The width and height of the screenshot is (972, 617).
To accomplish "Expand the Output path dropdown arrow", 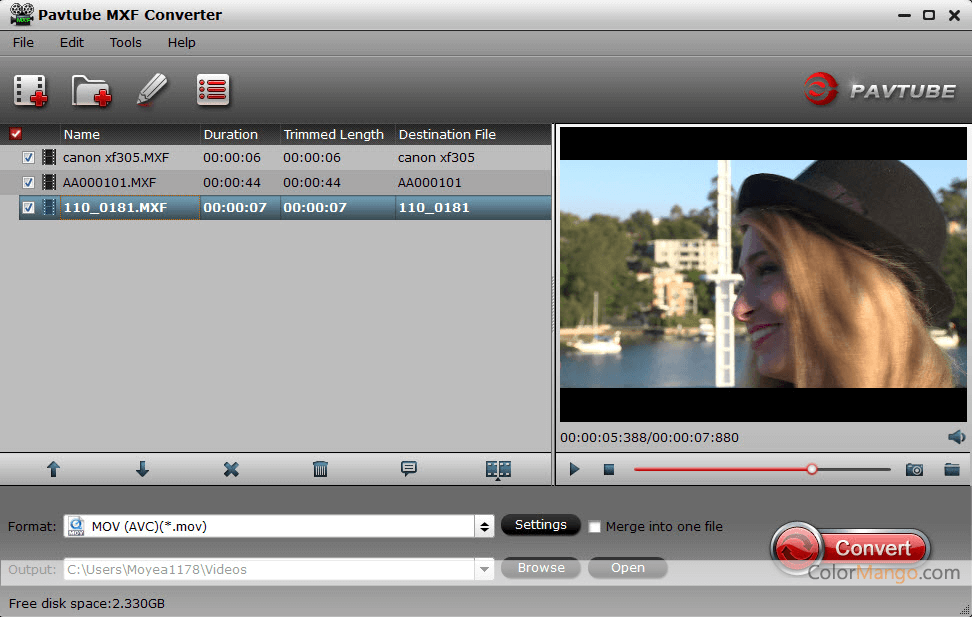I will (484, 569).
